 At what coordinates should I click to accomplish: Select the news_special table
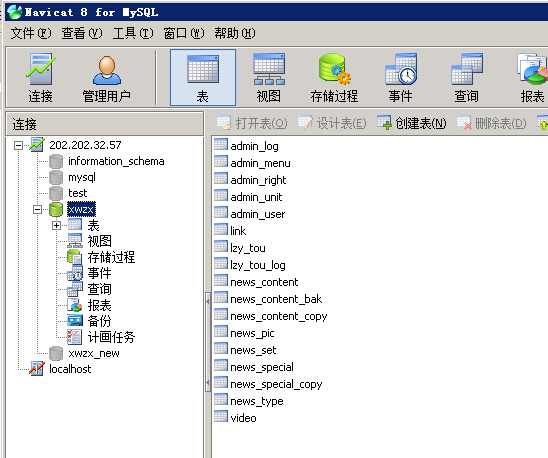tap(262, 367)
